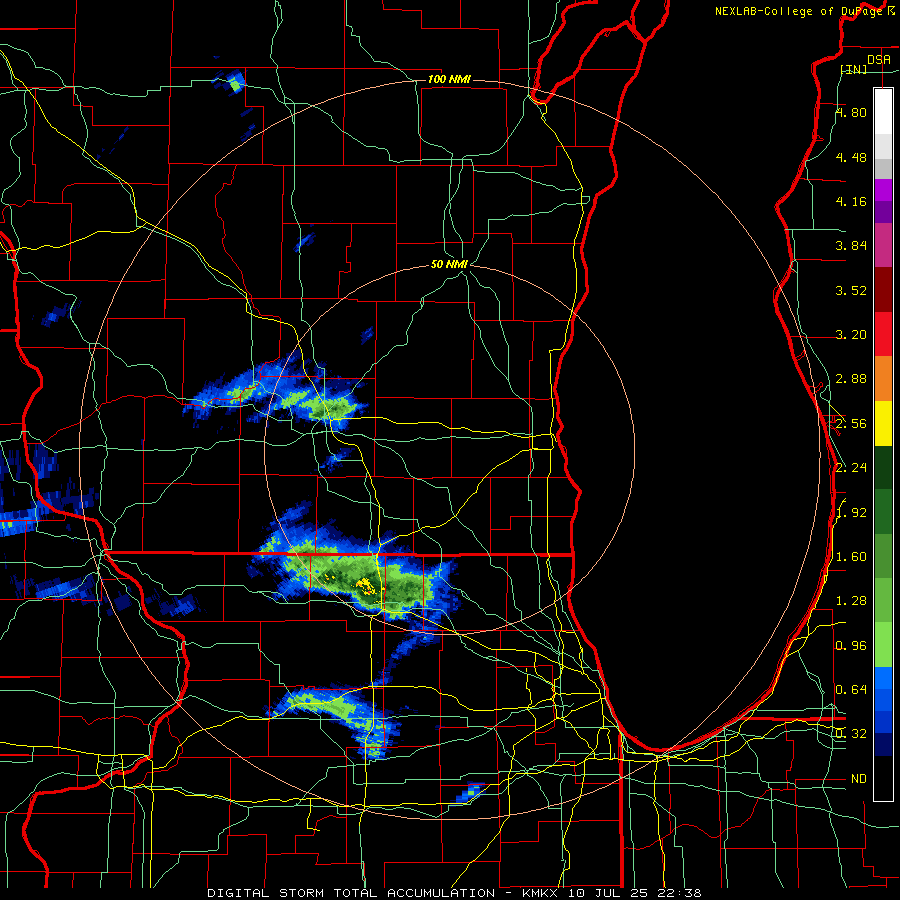Select the pink legend swatch near 3.84
The image size is (900, 900).
click(x=883, y=245)
